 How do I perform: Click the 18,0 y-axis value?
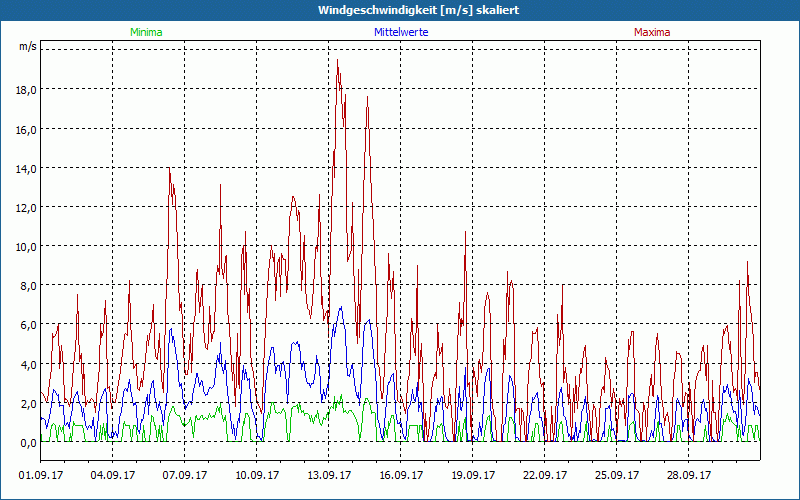coord(26,90)
